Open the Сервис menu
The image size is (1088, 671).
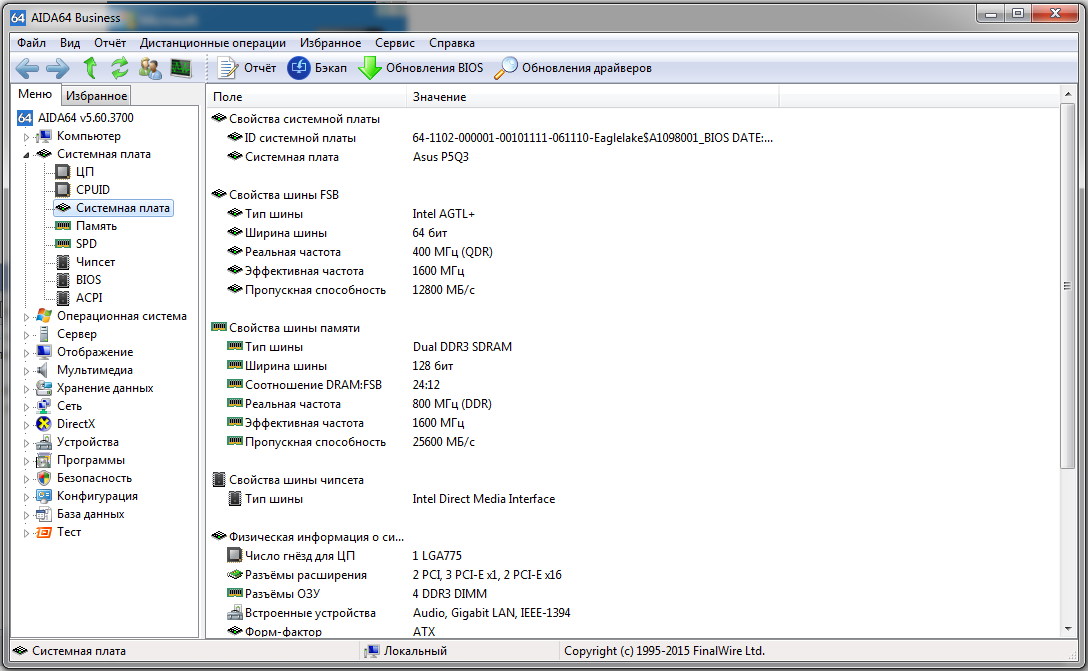[395, 43]
